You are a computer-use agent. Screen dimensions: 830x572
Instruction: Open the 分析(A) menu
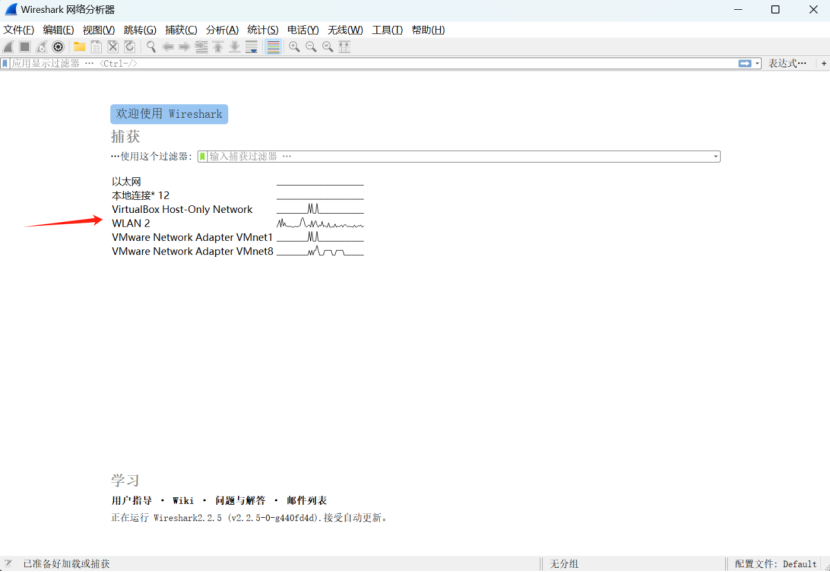[222, 30]
